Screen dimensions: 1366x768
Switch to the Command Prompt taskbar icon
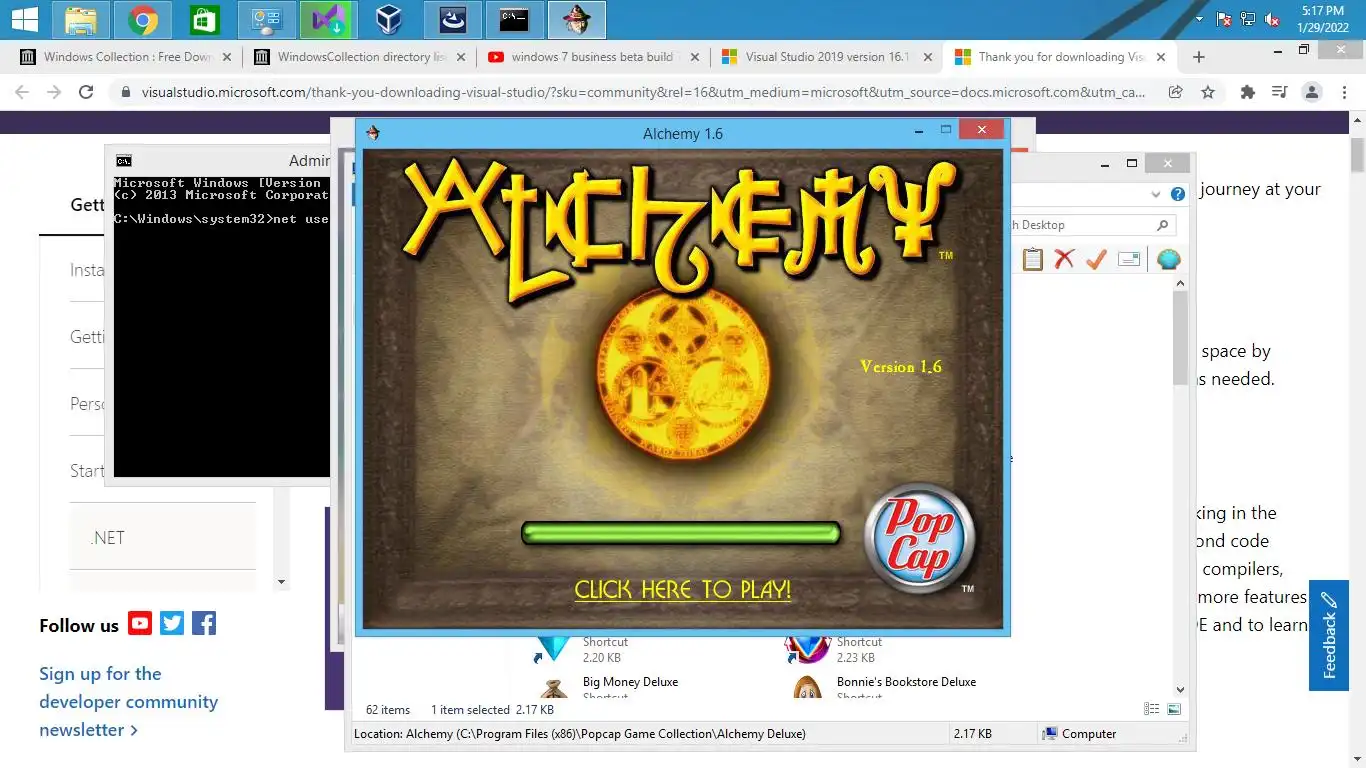pyautogui.click(x=514, y=19)
